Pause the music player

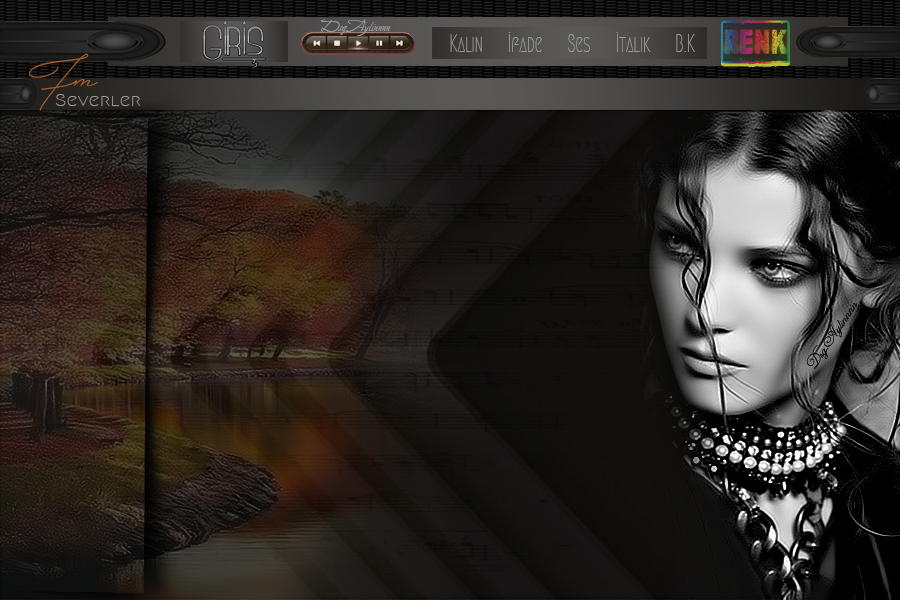(x=379, y=43)
